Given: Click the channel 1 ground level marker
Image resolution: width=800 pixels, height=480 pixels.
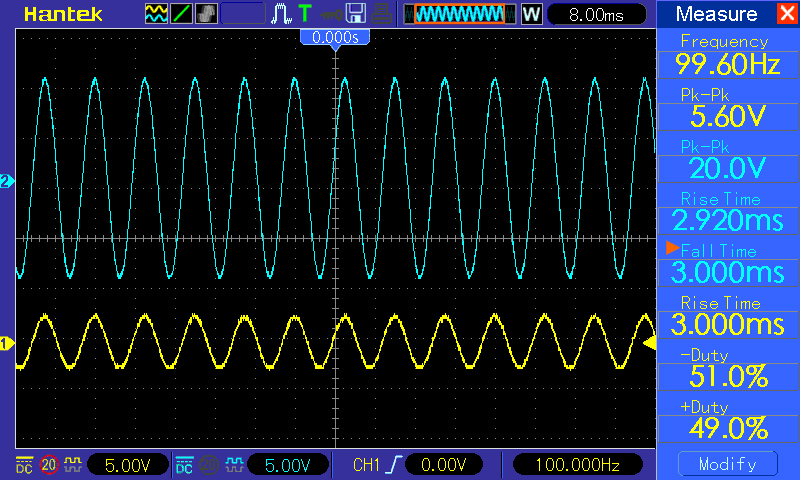Looking at the screenshot, I should click(x=7, y=344).
